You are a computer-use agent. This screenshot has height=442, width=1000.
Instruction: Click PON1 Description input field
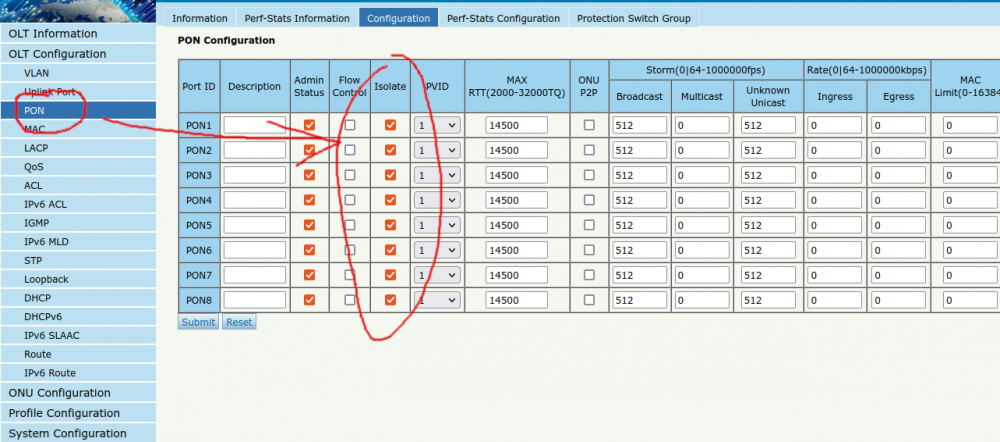pyautogui.click(x=254, y=125)
